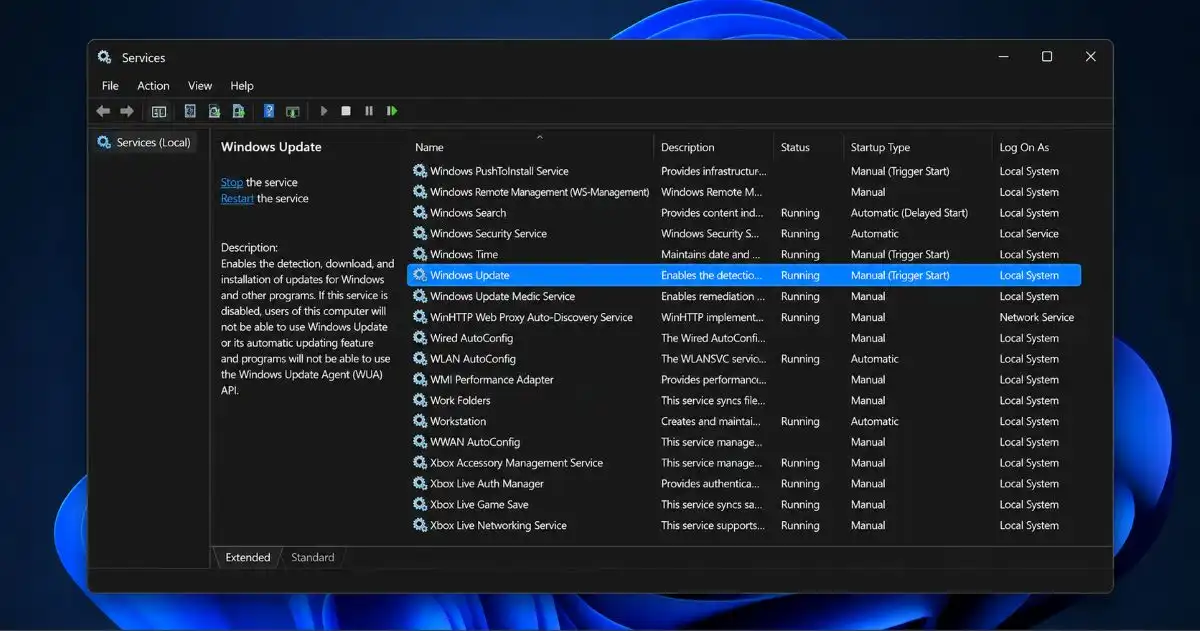The image size is (1200, 631).
Task: Click gear icon beside Windows Time
Action: (x=420, y=254)
